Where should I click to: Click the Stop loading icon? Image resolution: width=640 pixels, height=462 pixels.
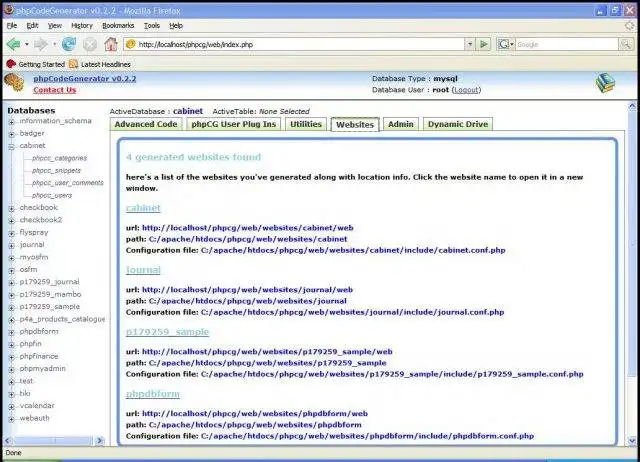[90, 44]
